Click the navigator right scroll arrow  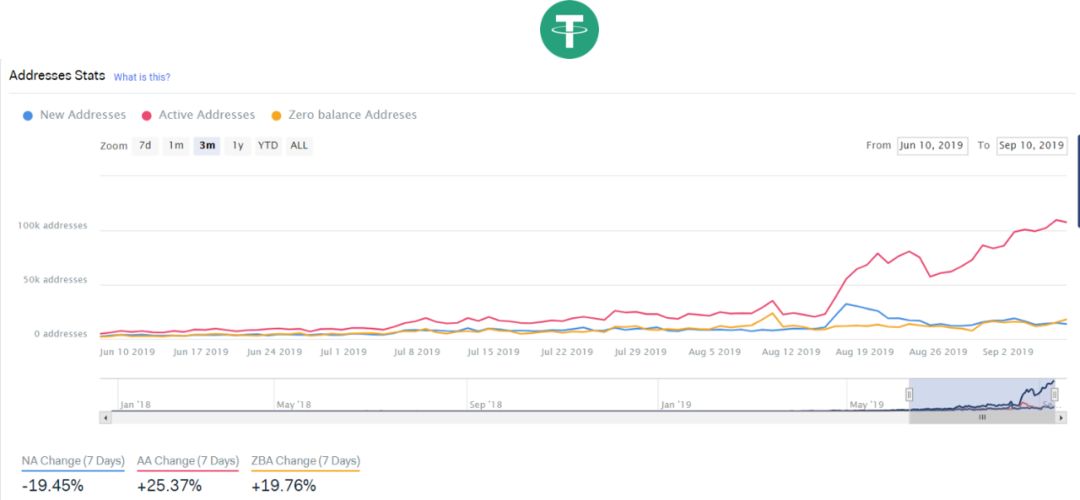coord(1060,417)
